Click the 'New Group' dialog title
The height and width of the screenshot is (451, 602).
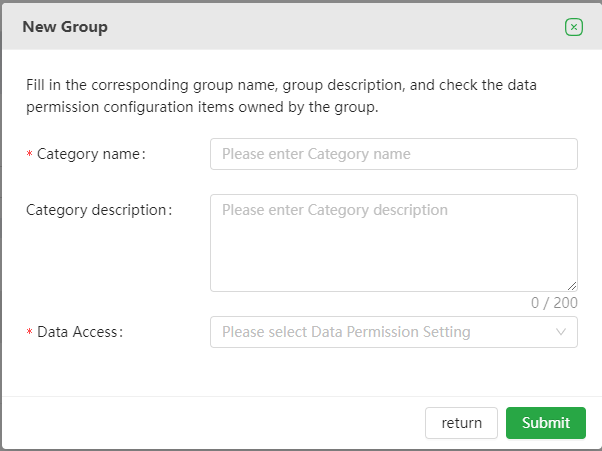[x=65, y=27]
